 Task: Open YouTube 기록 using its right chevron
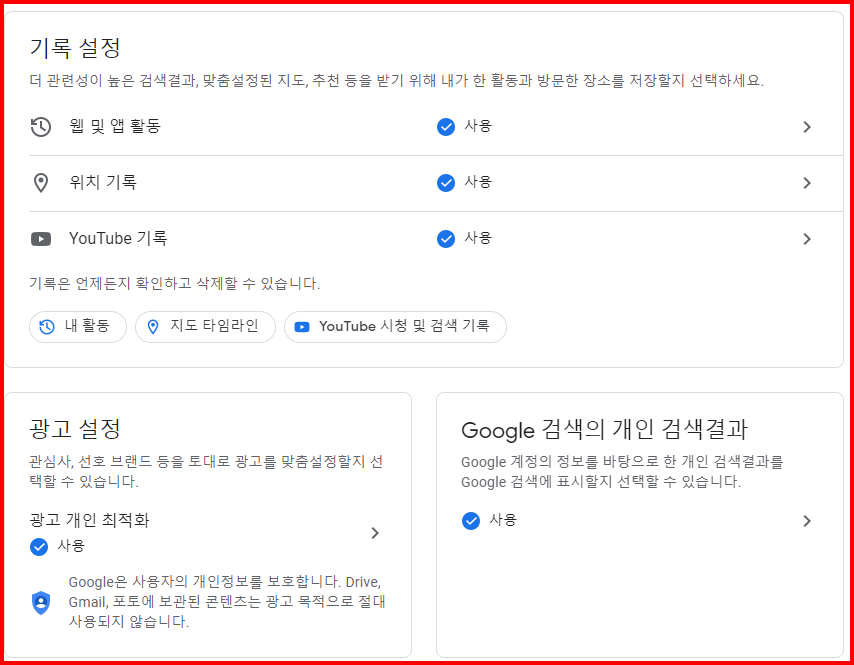pyautogui.click(x=807, y=239)
